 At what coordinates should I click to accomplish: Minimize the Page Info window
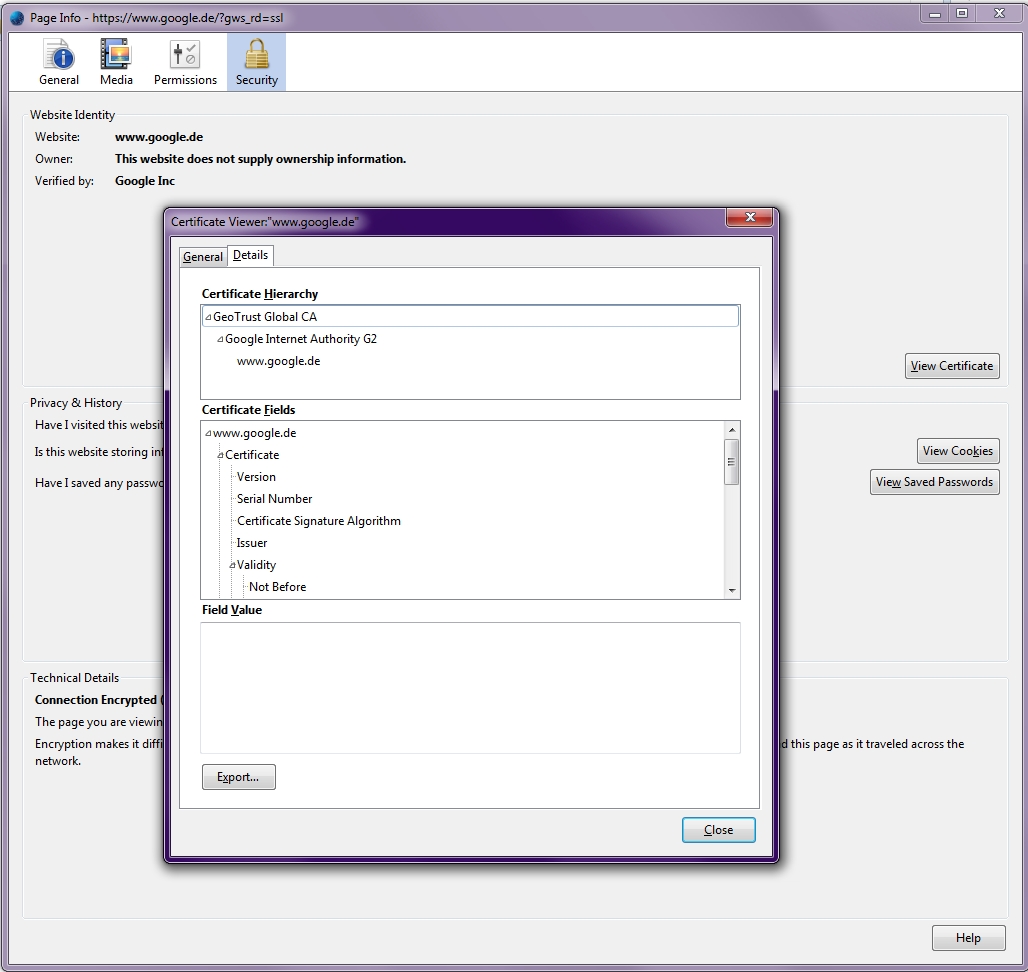(935, 14)
